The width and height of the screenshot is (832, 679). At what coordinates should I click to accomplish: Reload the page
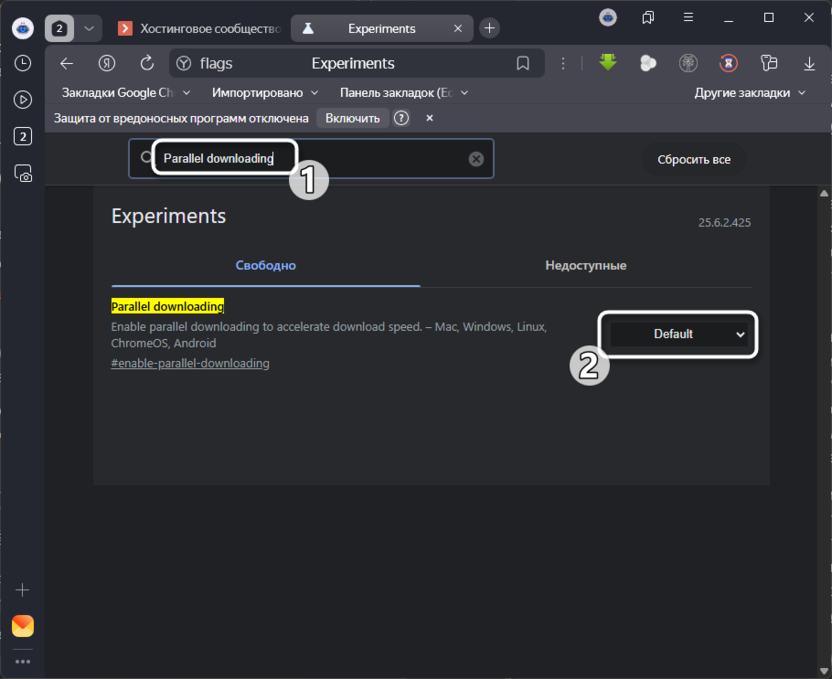tap(147, 64)
